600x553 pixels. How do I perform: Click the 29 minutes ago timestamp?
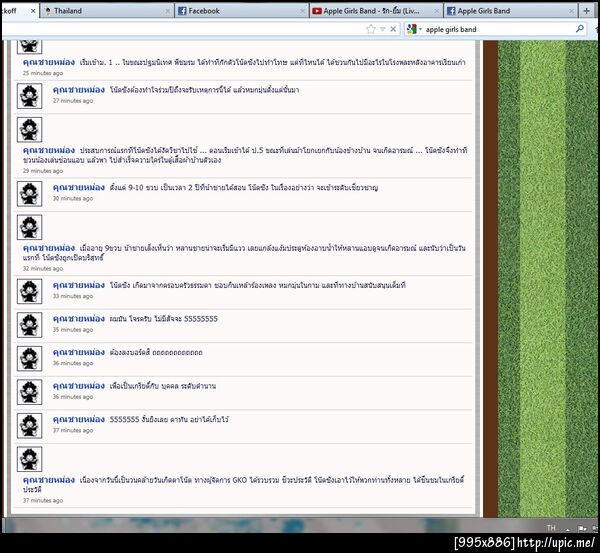pos(43,171)
